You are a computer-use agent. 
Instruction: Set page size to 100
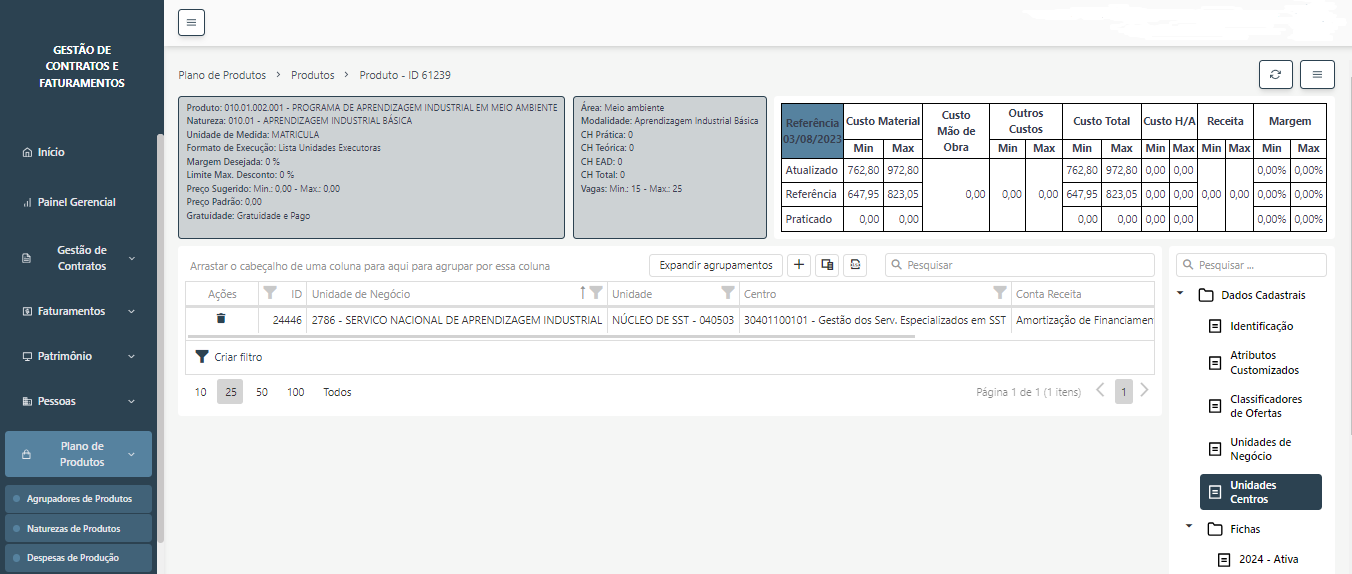pyautogui.click(x=296, y=392)
